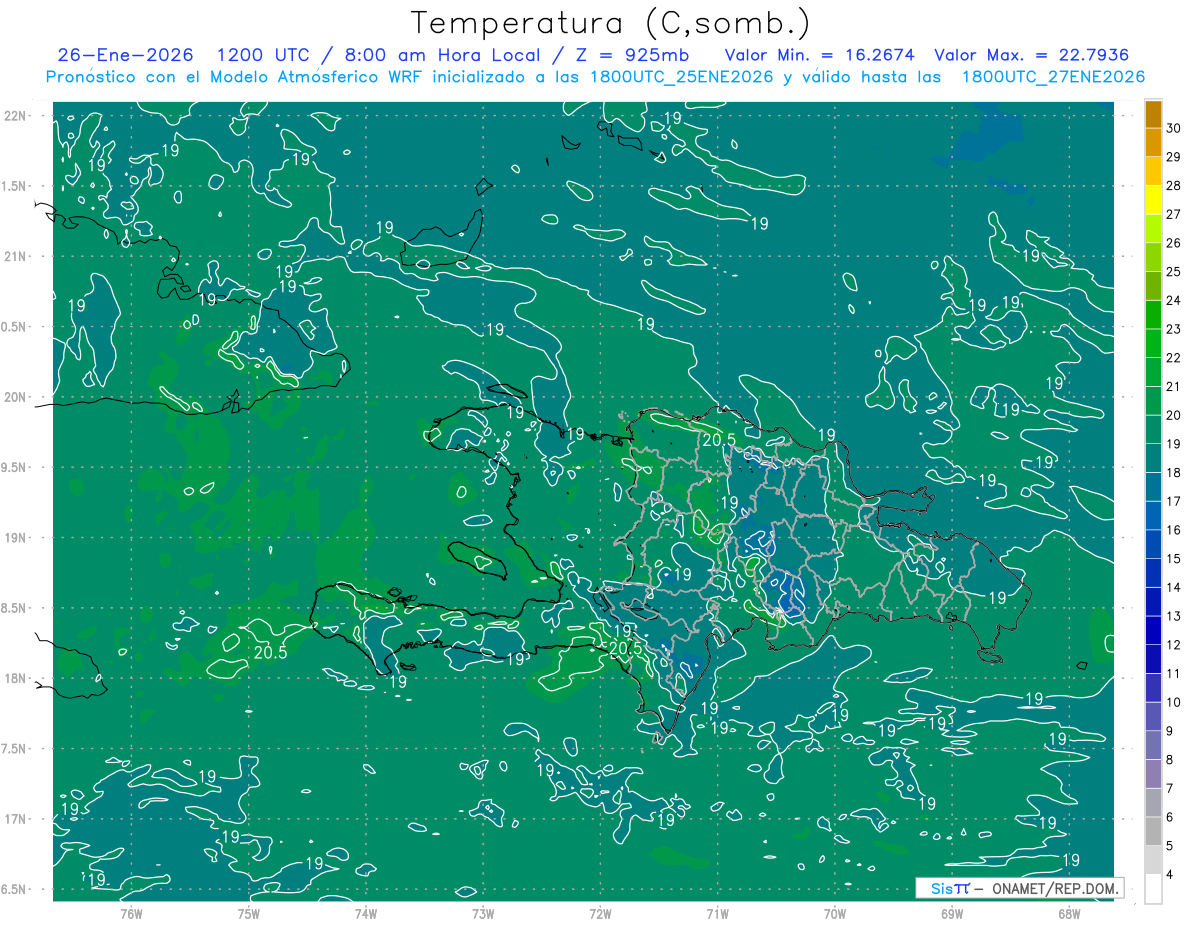Screen dimensions: 1200x927
Task: Click the 19N latitude axis label
Action: point(15,537)
